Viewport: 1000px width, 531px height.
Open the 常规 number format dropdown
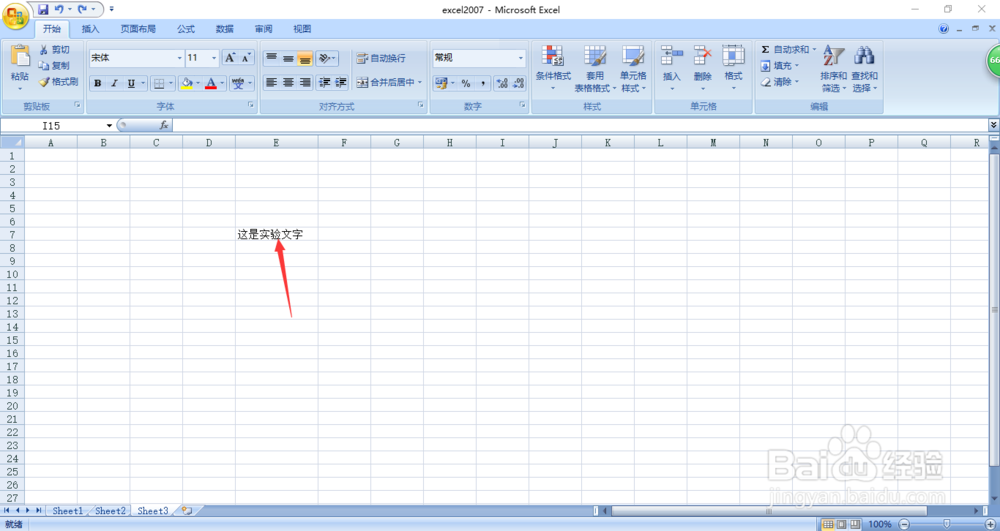pos(521,58)
